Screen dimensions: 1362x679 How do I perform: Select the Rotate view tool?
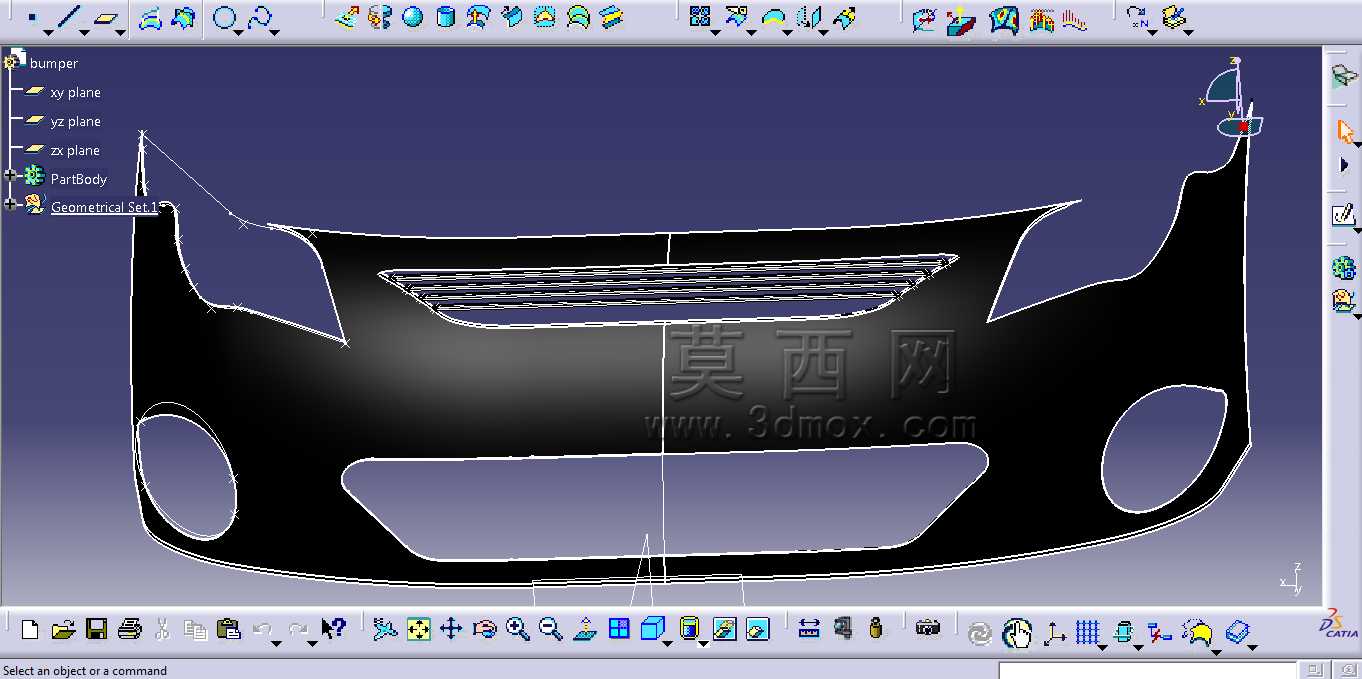pyautogui.click(x=484, y=629)
